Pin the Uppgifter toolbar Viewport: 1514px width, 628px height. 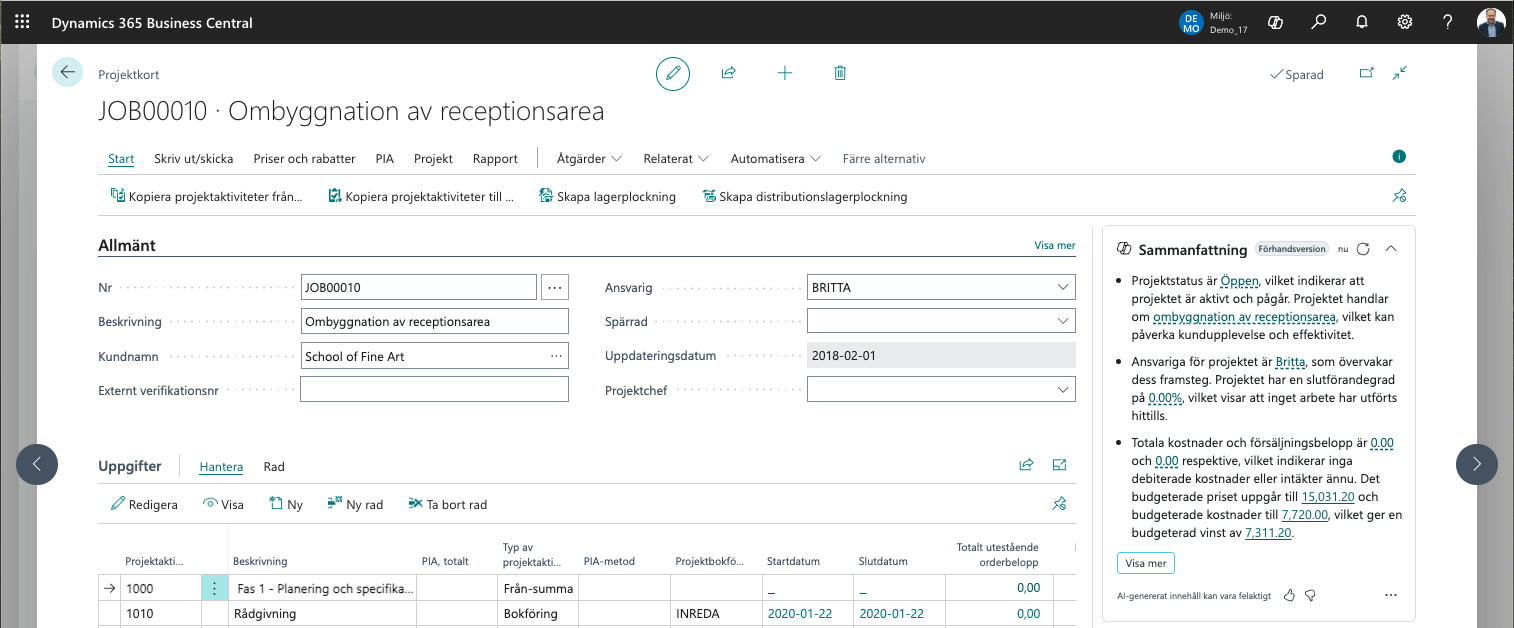click(1060, 504)
